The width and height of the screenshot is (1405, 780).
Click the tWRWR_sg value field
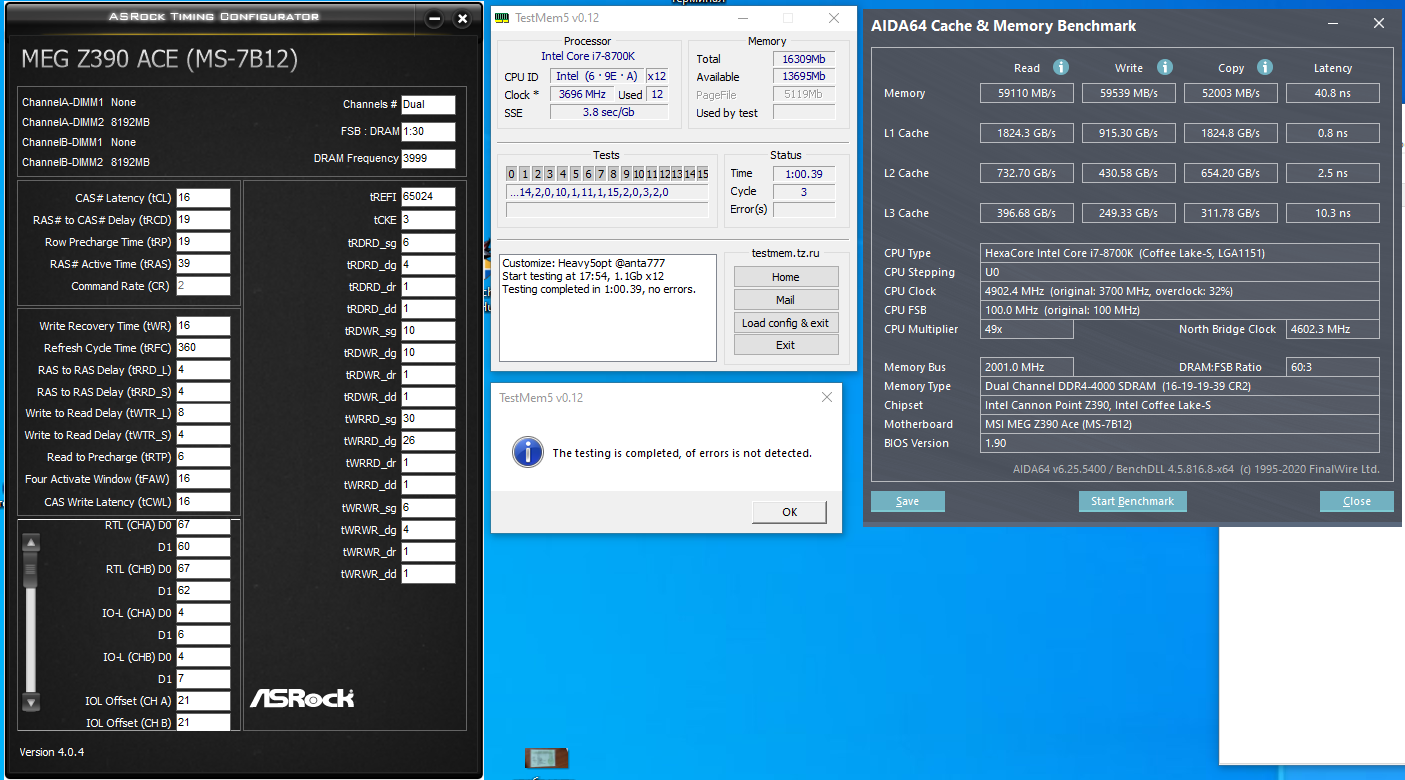428,508
